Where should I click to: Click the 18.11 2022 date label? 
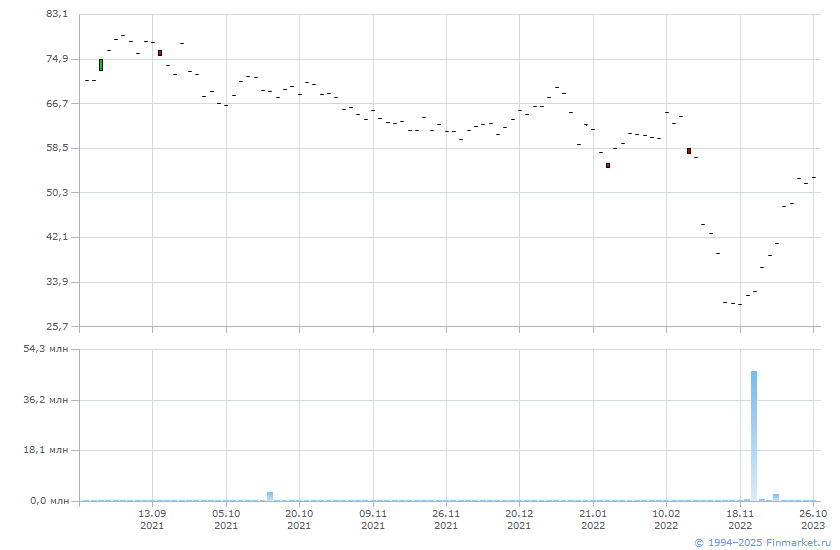(x=740, y=519)
